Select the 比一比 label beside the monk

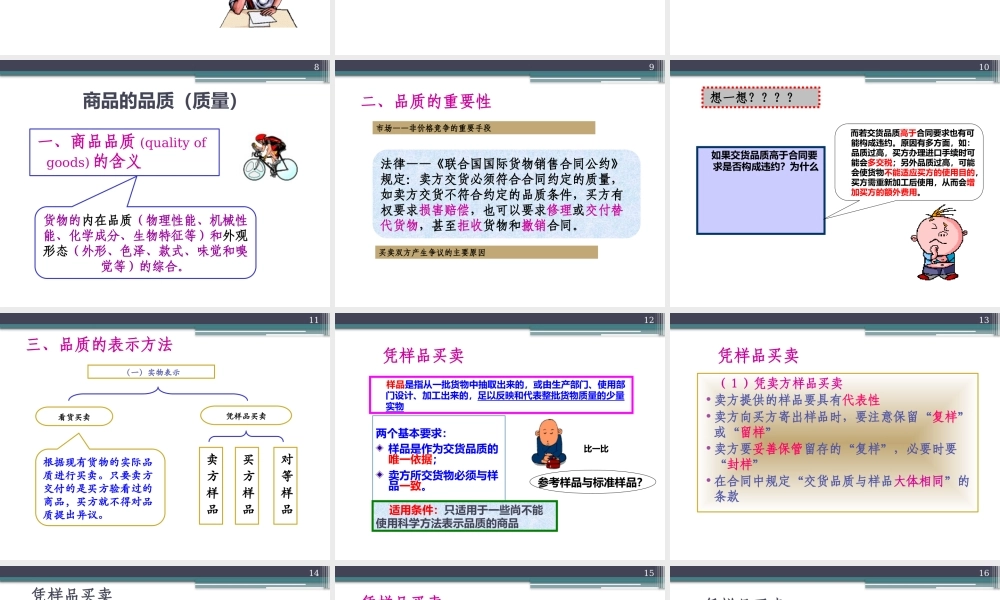pyautogui.click(x=595, y=449)
